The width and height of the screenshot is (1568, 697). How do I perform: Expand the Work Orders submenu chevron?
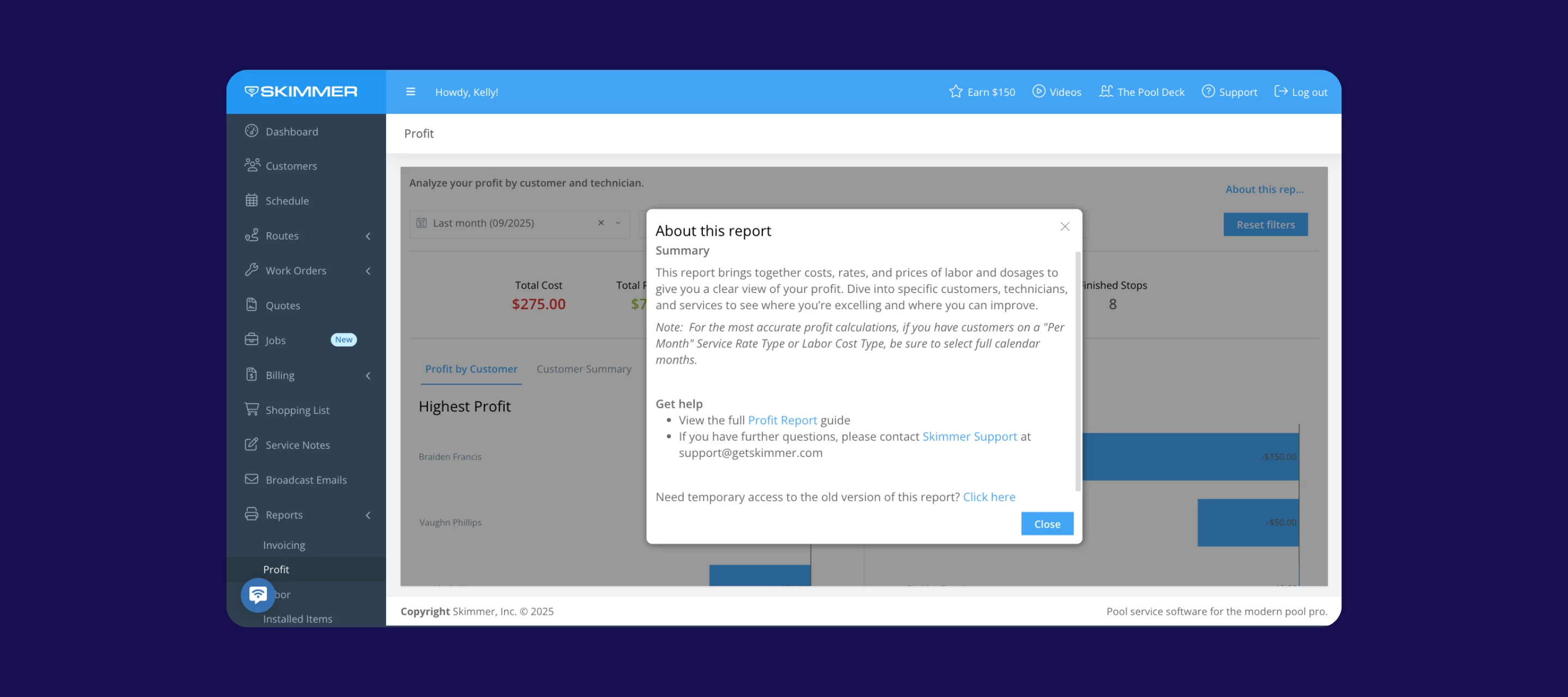(367, 271)
